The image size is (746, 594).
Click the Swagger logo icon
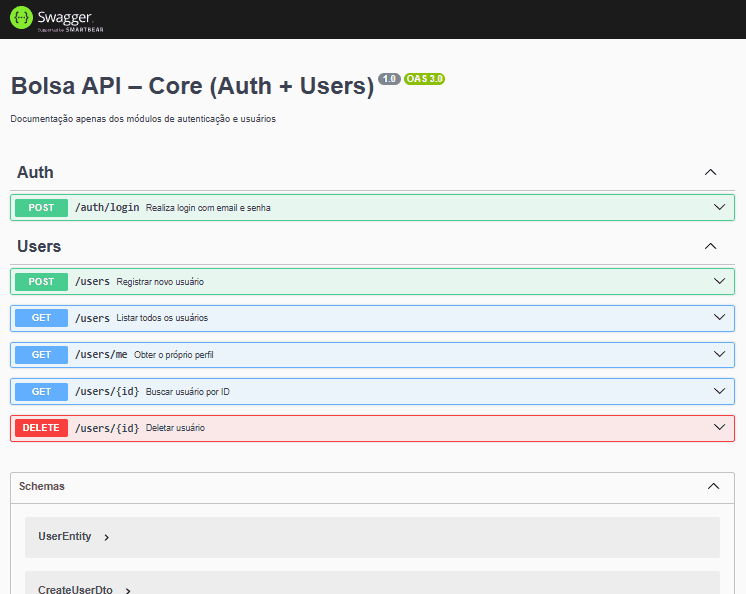pyautogui.click(x=21, y=18)
